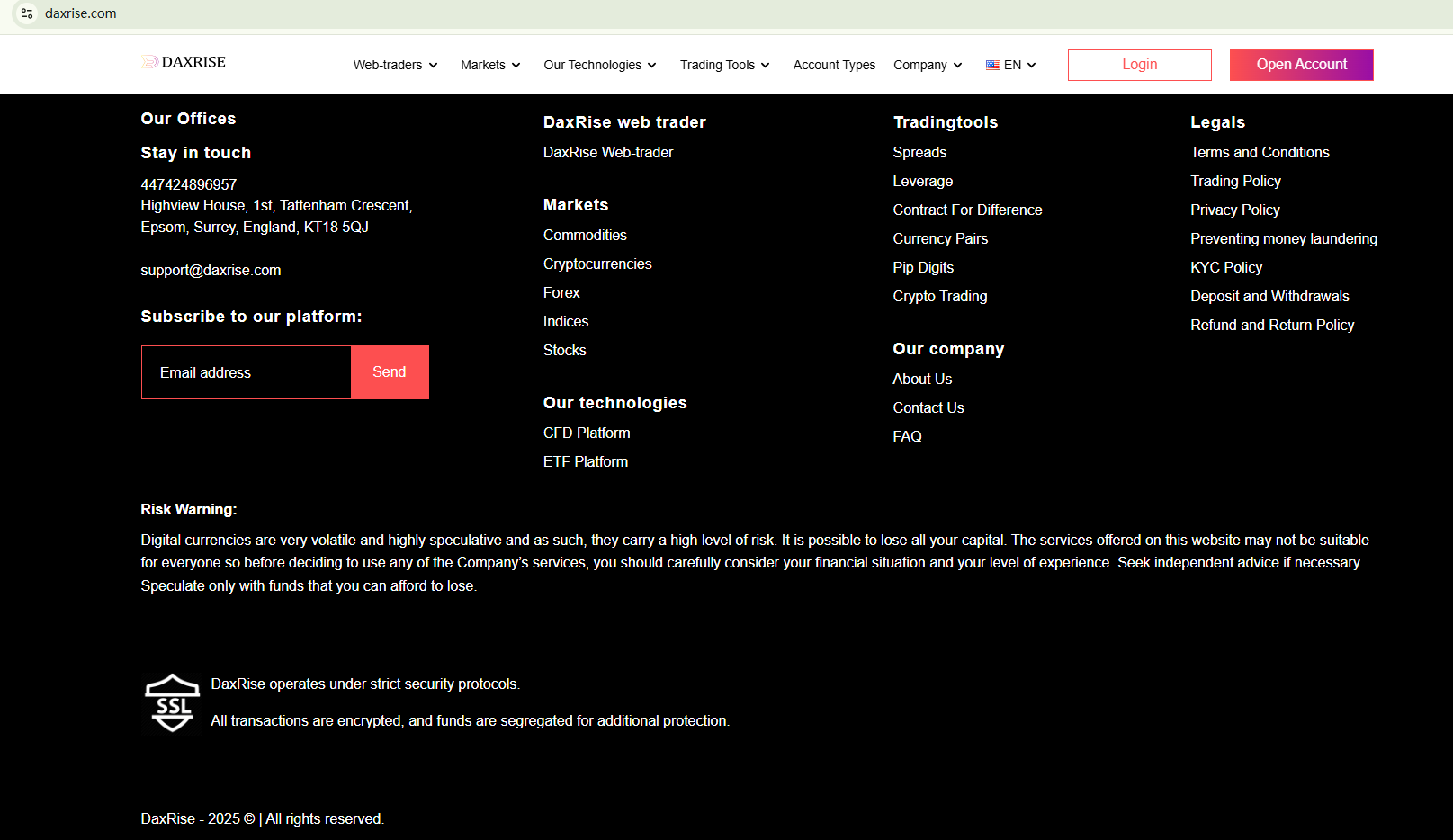Viewport: 1453px width, 840px height.
Task: Click the transactions are encrypted sentence
Action: pos(471,721)
